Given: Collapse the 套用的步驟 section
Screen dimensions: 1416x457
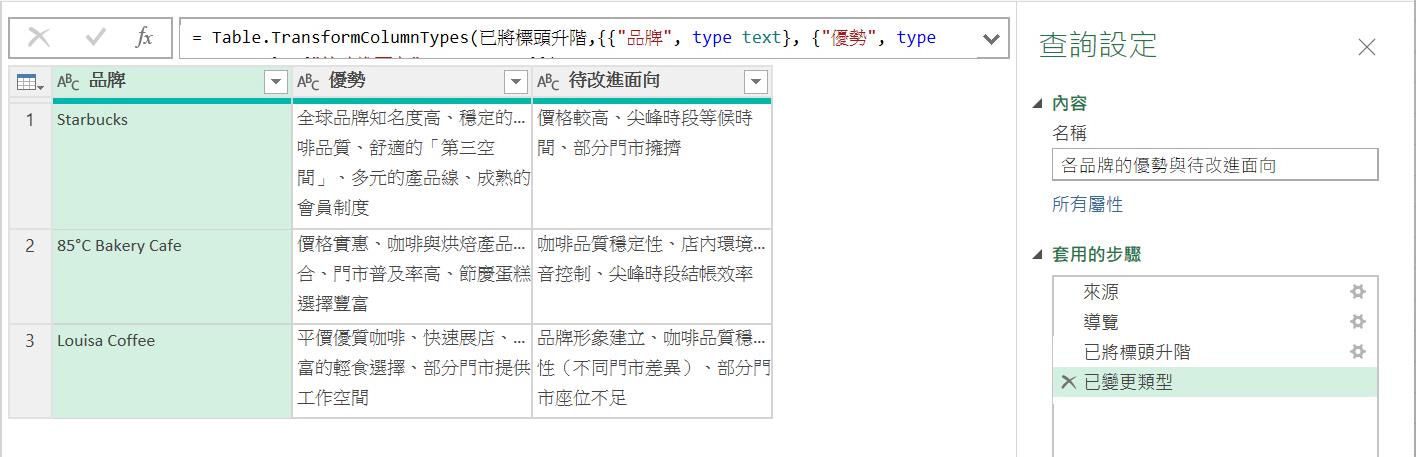Looking at the screenshot, I should [1038, 254].
